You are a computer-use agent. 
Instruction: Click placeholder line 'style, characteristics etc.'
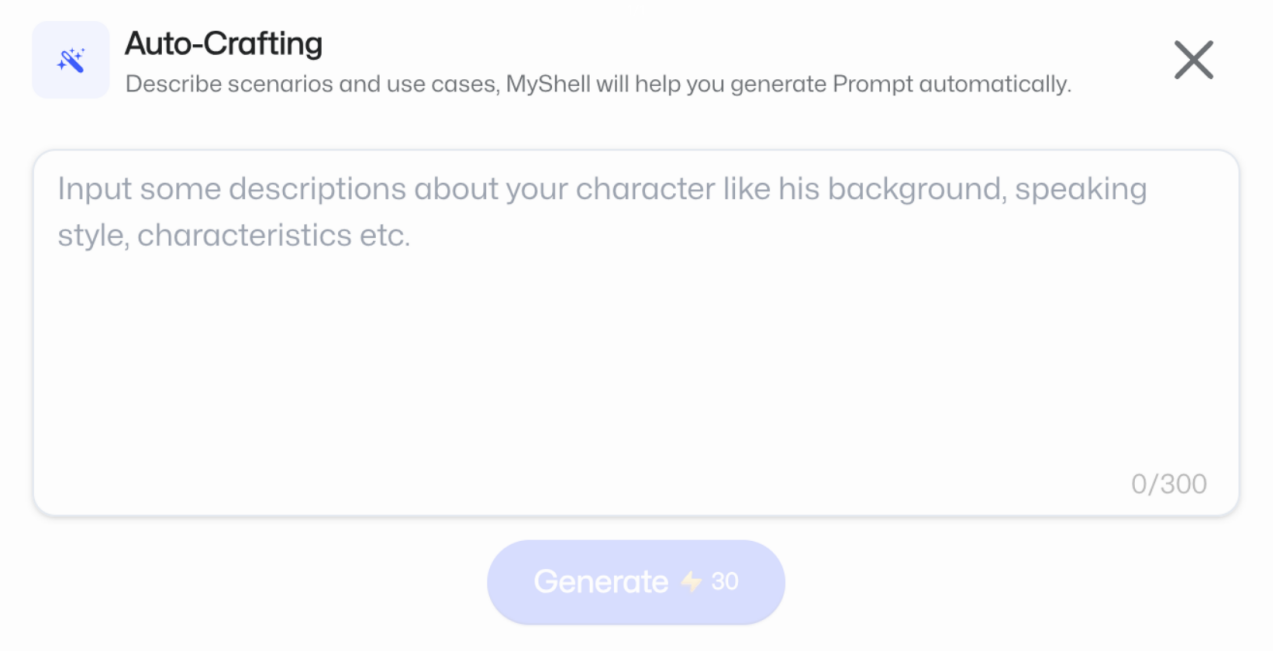[234, 236]
